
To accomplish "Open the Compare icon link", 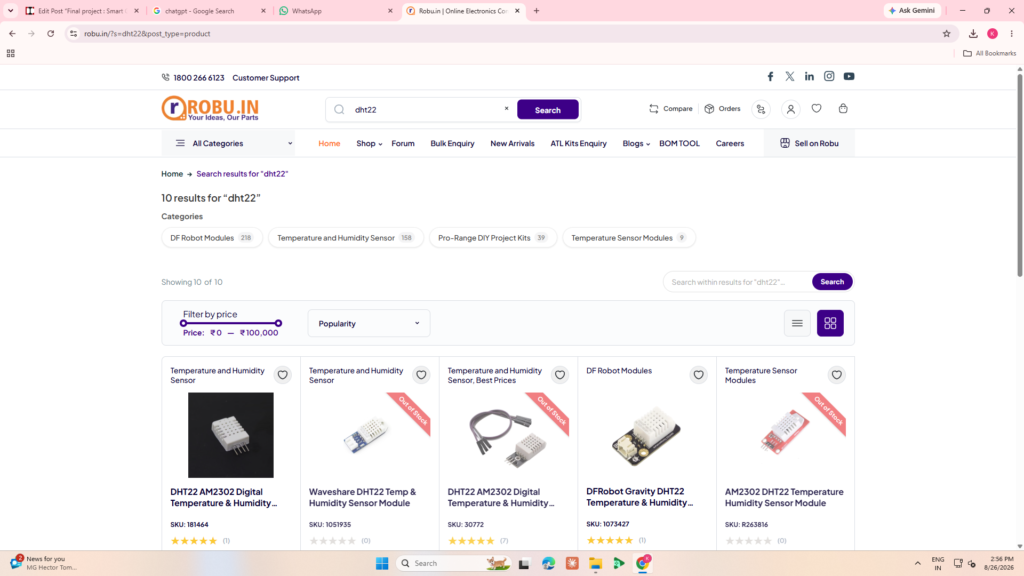I will 654,109.
